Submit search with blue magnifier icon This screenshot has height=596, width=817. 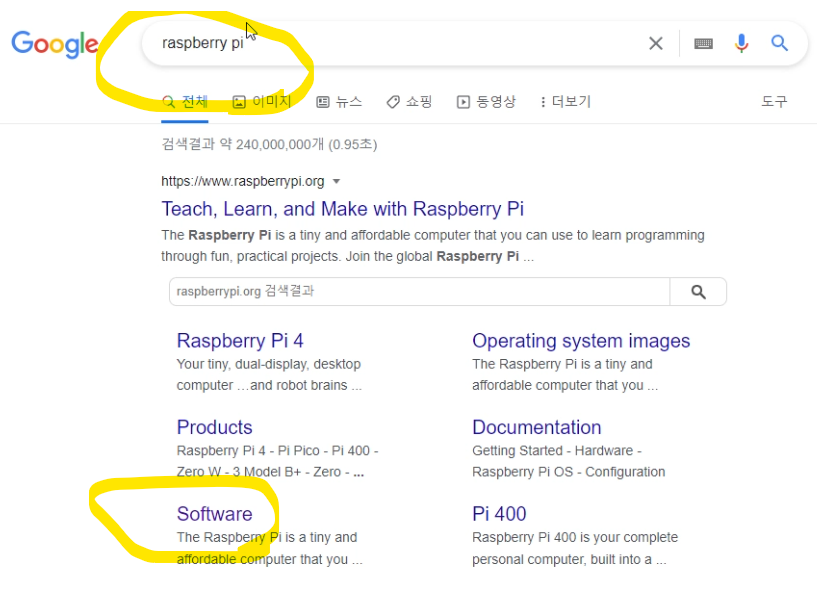pos(779,43)
